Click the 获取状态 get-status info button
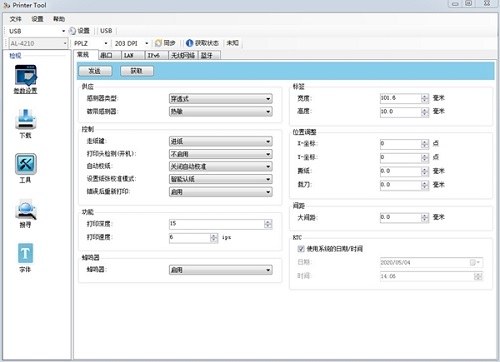The width and height of the screenshot is (500, 362). [202, 43]
